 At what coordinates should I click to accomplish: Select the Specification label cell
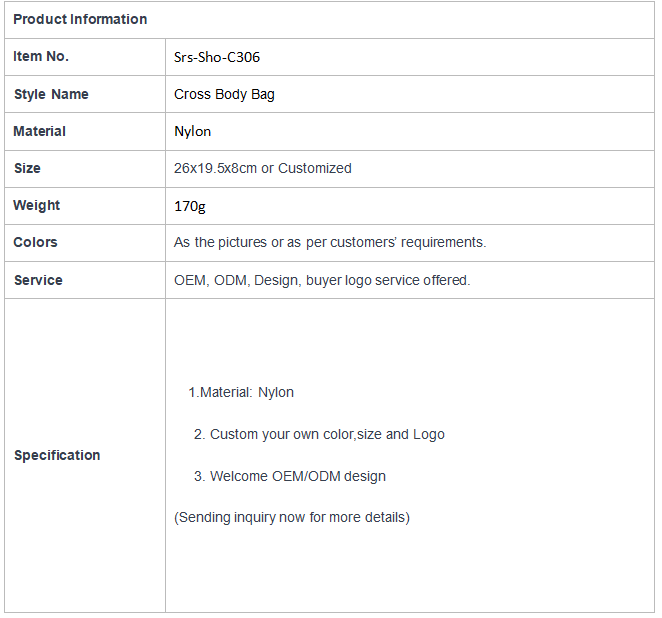click(85, 455)
